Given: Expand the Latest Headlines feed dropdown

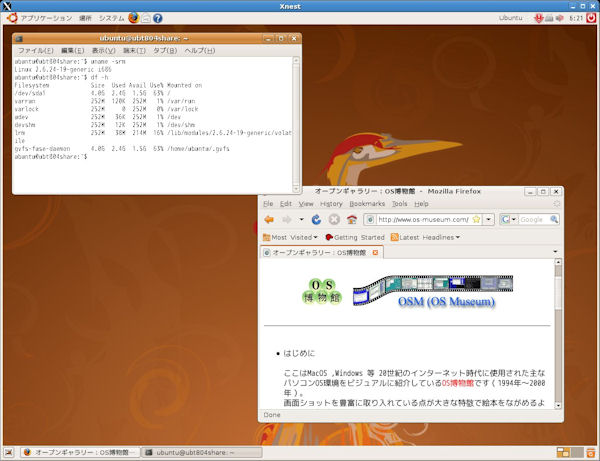Looking at the screenshot, I should 457,238.
